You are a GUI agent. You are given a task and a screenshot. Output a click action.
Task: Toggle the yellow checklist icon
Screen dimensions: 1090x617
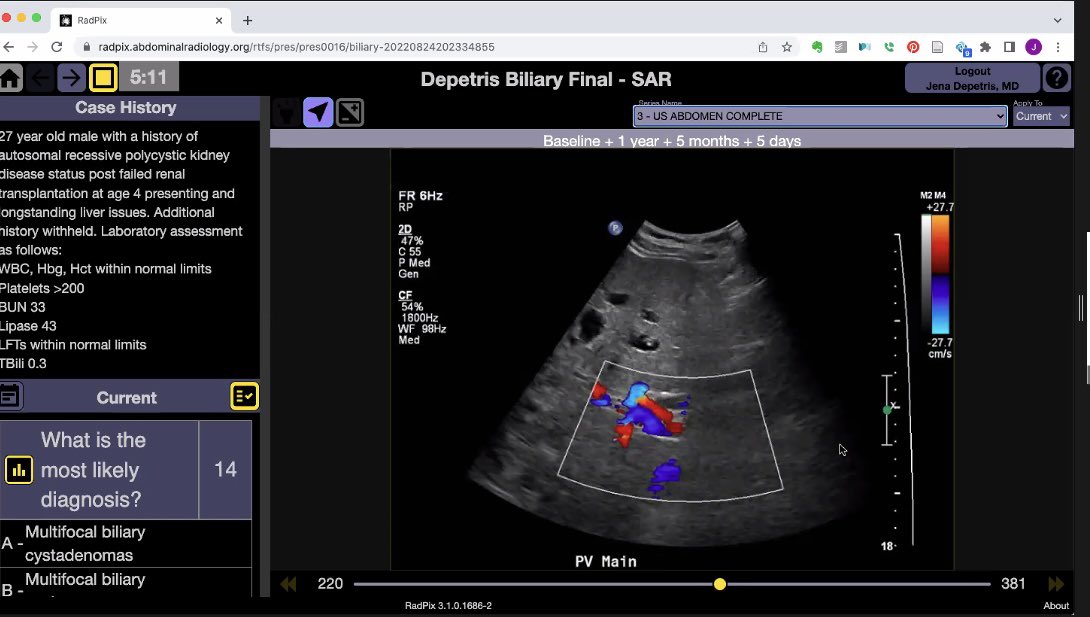[244, 397]
